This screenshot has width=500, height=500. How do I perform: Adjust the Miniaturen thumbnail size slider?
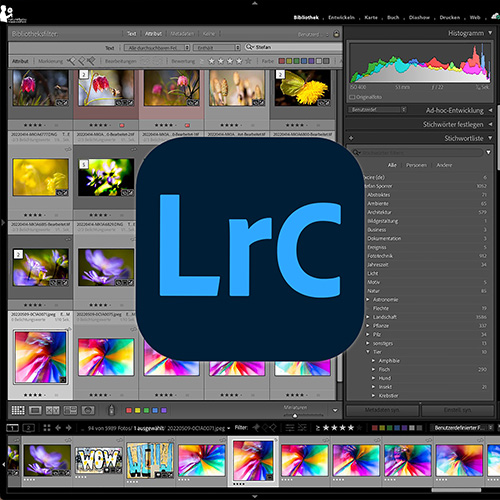[x=295, y=415]
